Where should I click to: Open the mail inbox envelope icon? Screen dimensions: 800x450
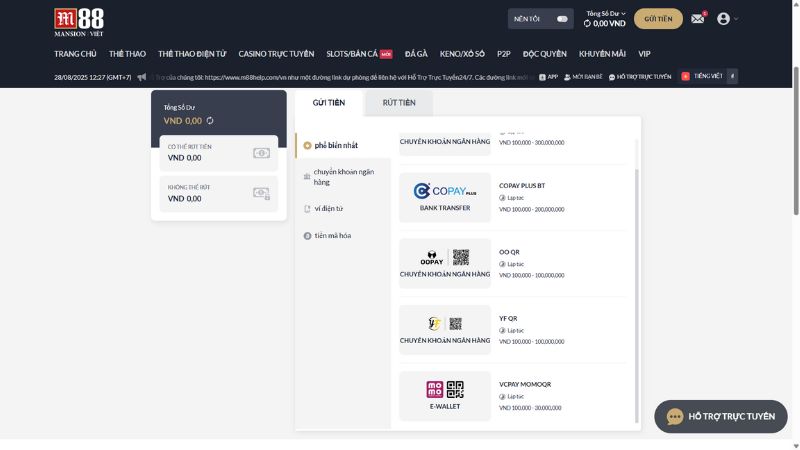coord(697,19)
